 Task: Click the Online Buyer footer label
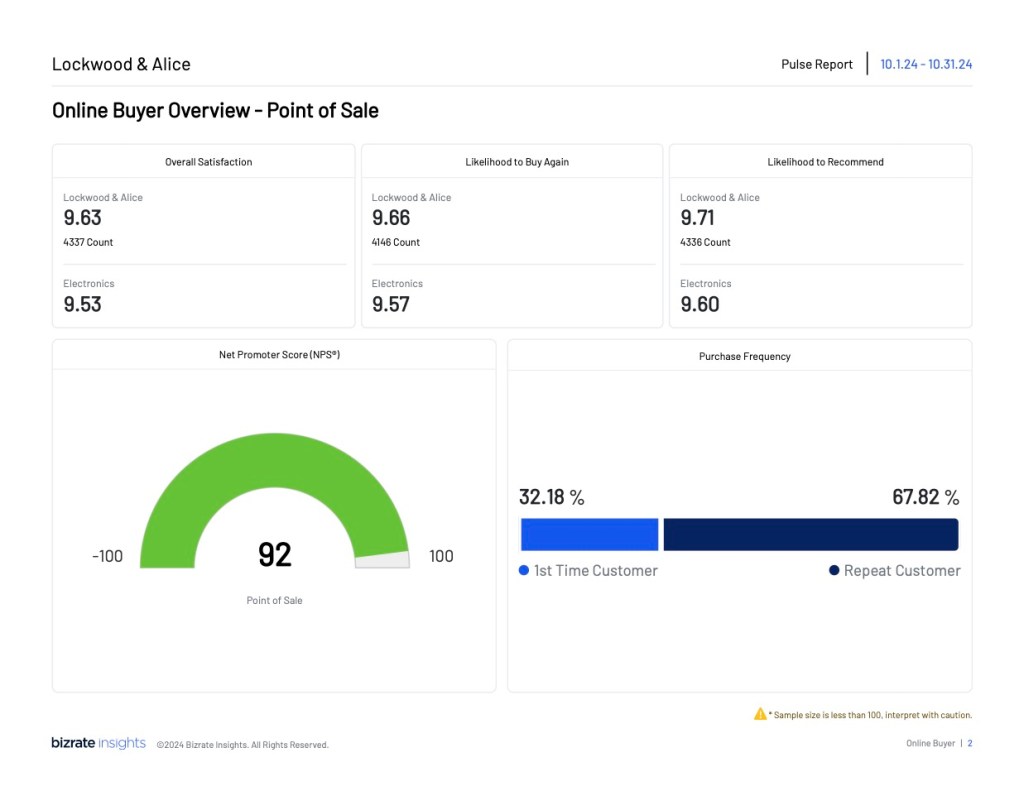pyautogui.click(x=930, y=743)
